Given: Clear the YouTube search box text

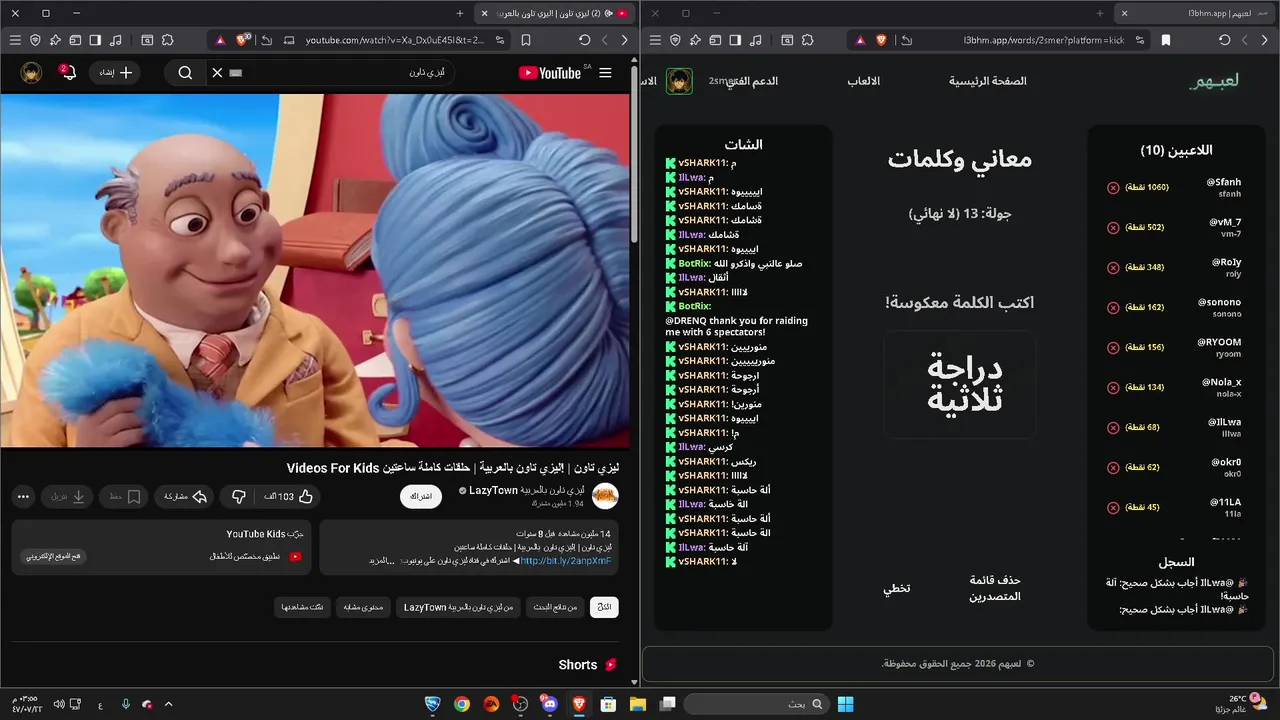Looking at the screenshot, I should tap(217, 73).
